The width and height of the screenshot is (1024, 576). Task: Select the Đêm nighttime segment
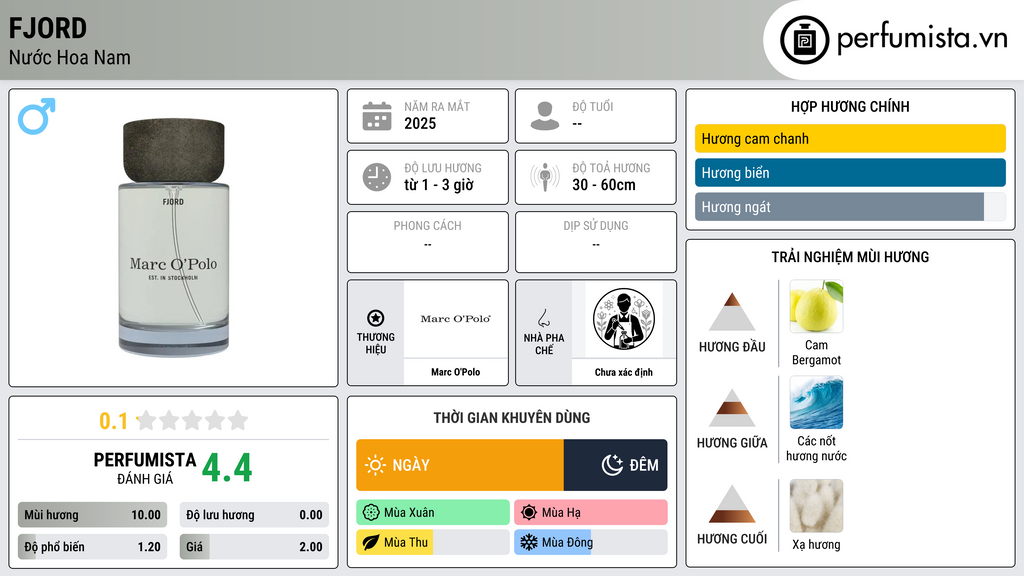click(x=615, y=465)
